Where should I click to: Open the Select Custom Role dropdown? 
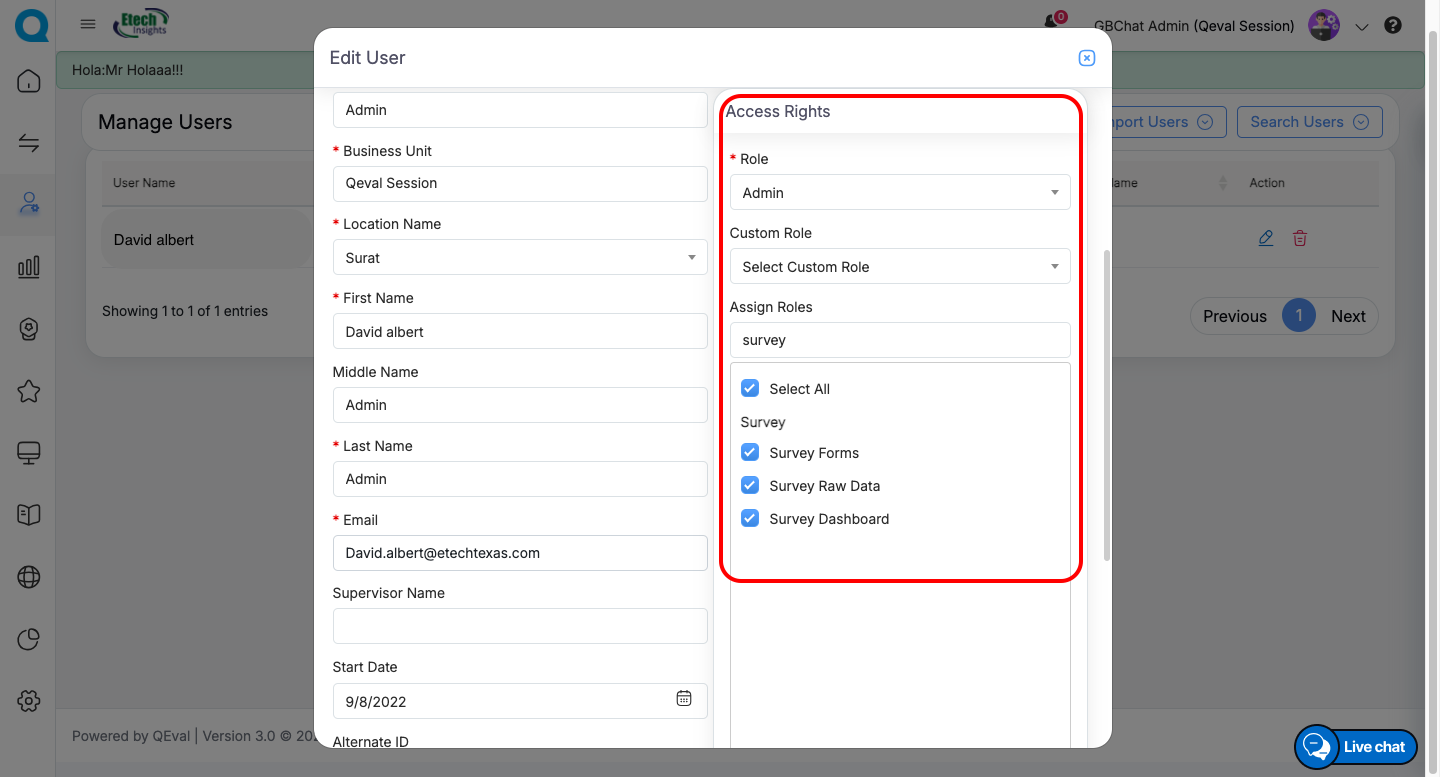[x=899, y=267]
